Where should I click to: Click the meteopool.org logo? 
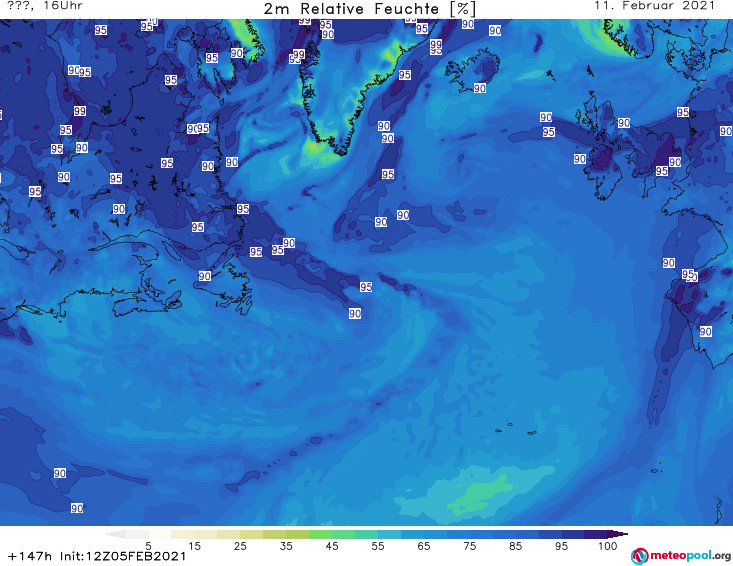[681, 556]
